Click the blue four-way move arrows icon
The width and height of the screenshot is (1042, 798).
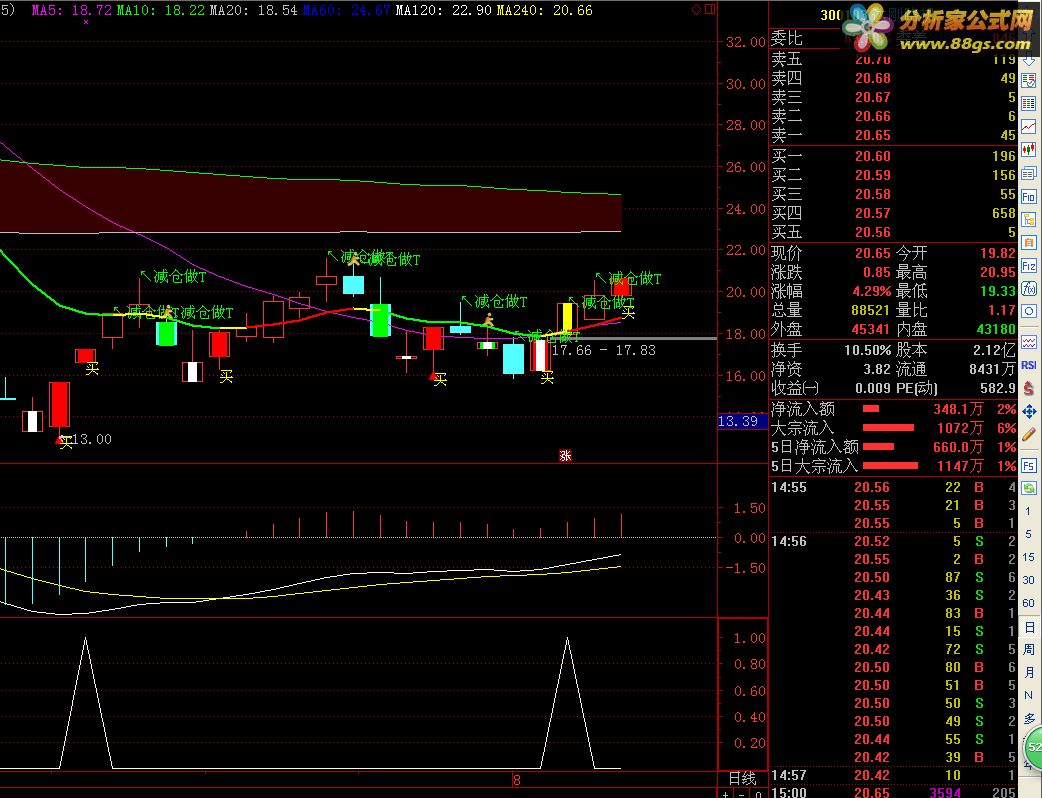point(1029,412)
